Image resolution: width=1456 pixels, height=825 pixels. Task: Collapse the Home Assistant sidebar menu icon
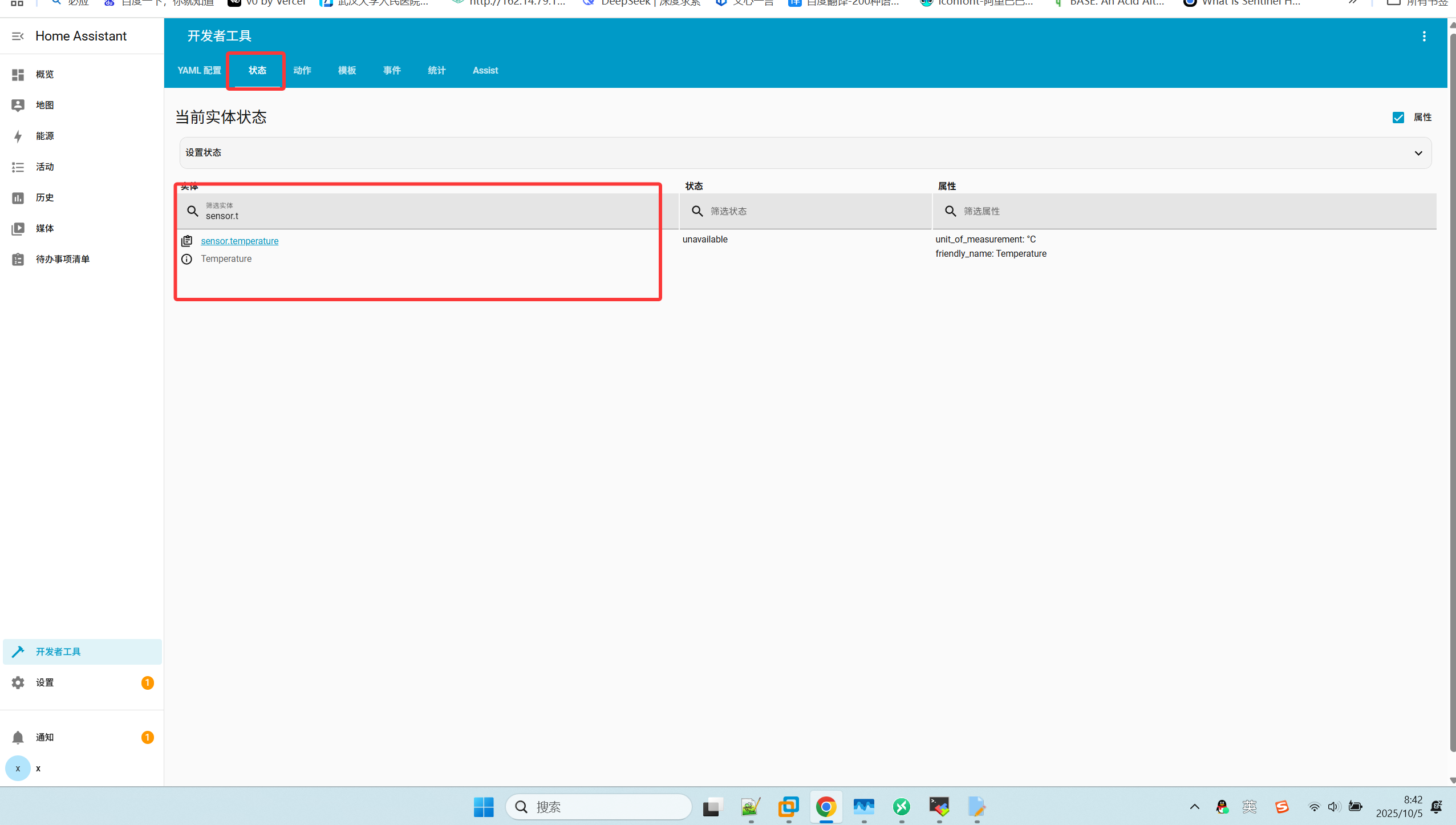pyautogui.click(x=18, y=36)
